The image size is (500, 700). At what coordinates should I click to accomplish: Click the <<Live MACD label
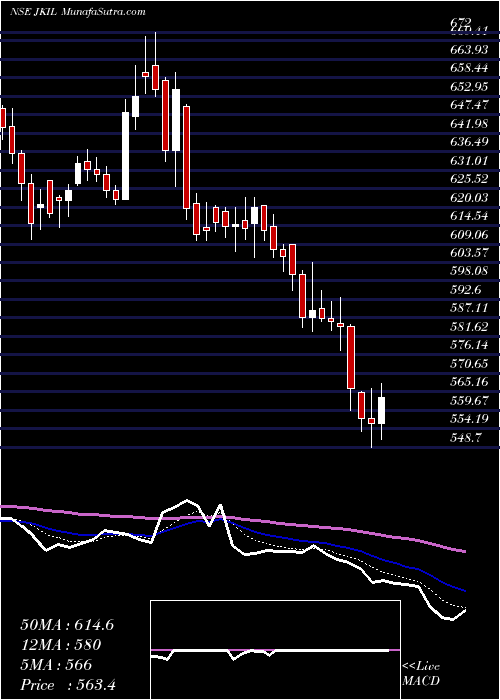[x=421, y=674]
